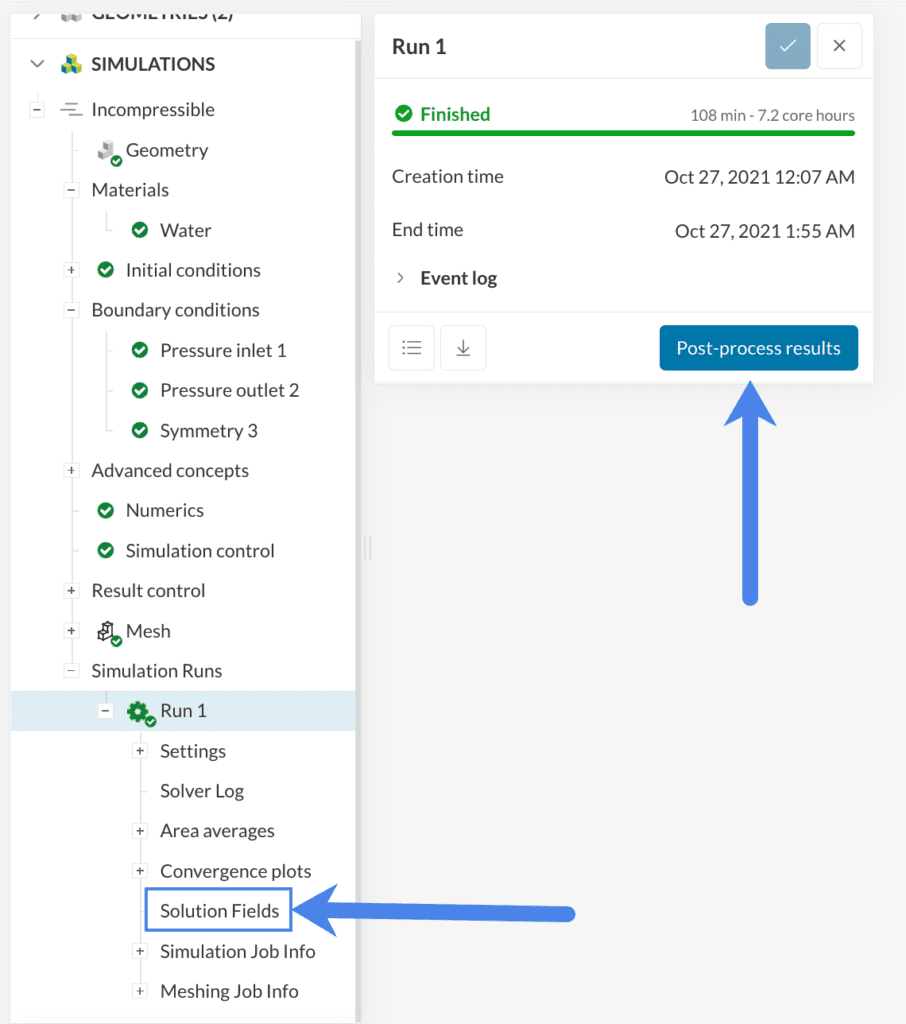The height and width of the screenshot is (1024, 906).
Task: Open the Solver Log entry
Action: pyautogui.click(x=202, y=791)
